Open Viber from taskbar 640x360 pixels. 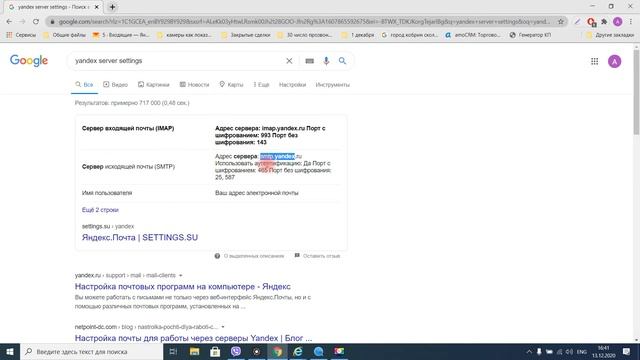[236, 351]
